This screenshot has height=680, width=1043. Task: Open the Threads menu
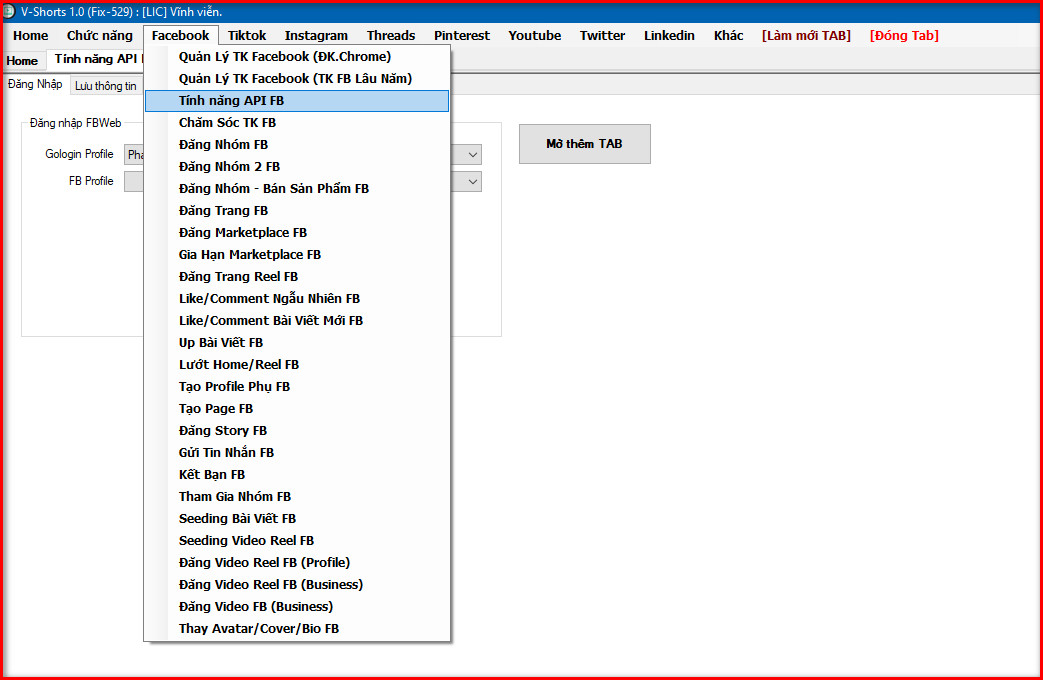coord(390,35)
